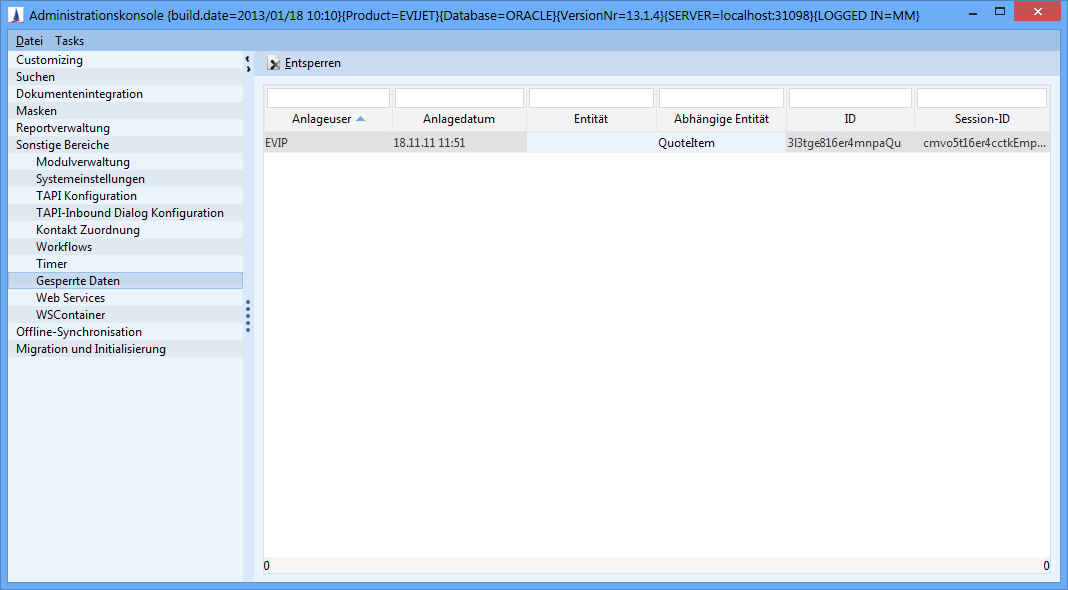Screen dimensions: 1068x590
Task: Sort by Anlagedatum column header
Action: (x=458, y=119)
